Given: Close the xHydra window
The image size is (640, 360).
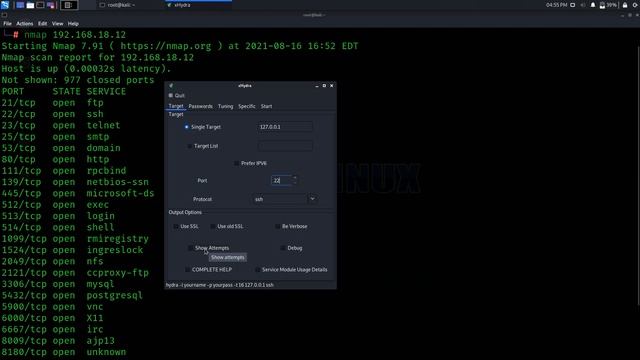Looking at the screenshot, I should (331, 86).
